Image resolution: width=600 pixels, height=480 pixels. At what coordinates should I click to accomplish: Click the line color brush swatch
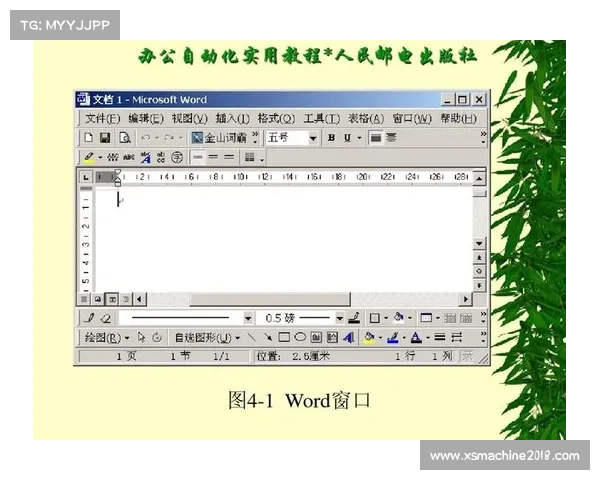[x=393, y=337]
